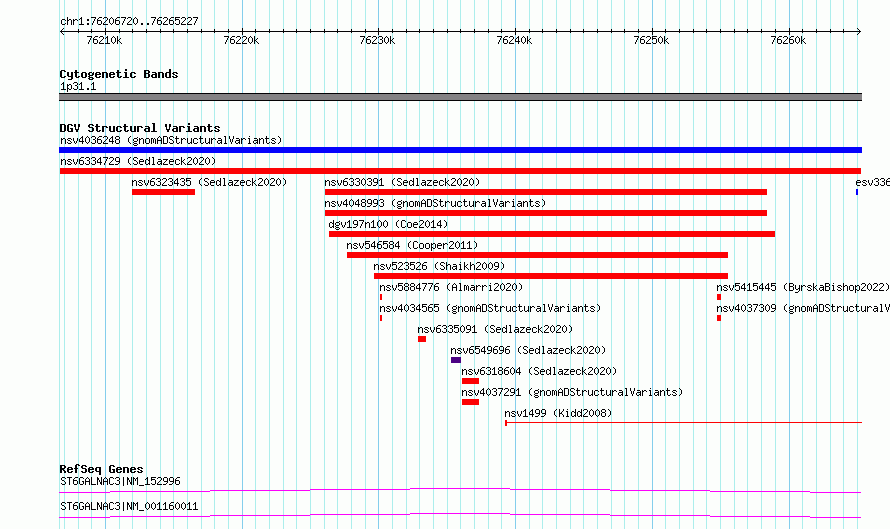The image size is (890, 529).
Task: Open the nsv5415445 (ByrskaBishop2022) label
Action: (803, 287)
